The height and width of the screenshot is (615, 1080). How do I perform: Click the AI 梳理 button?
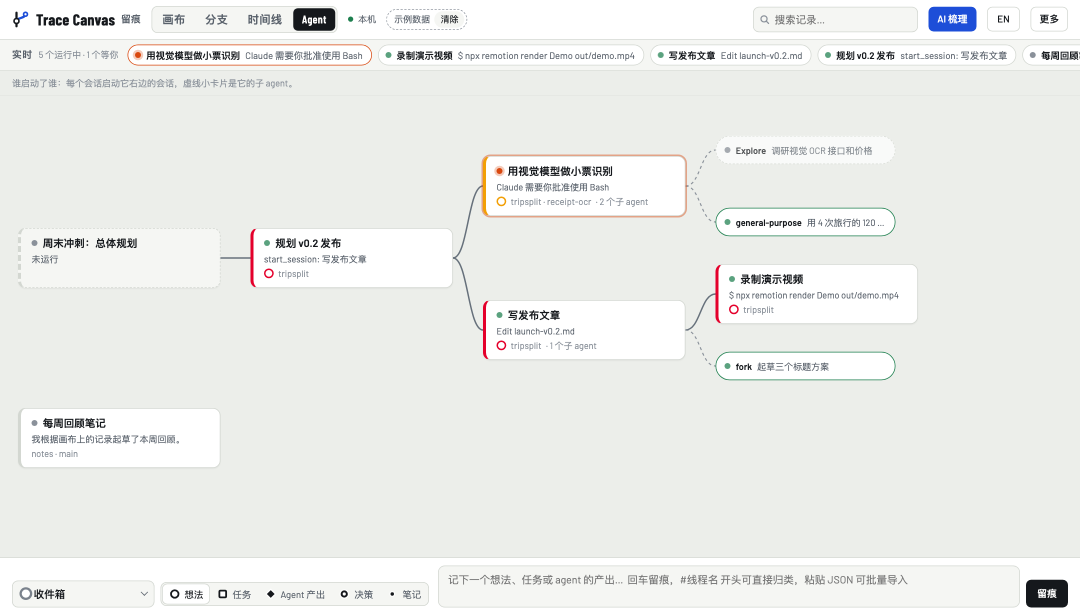tap(952, 19)
